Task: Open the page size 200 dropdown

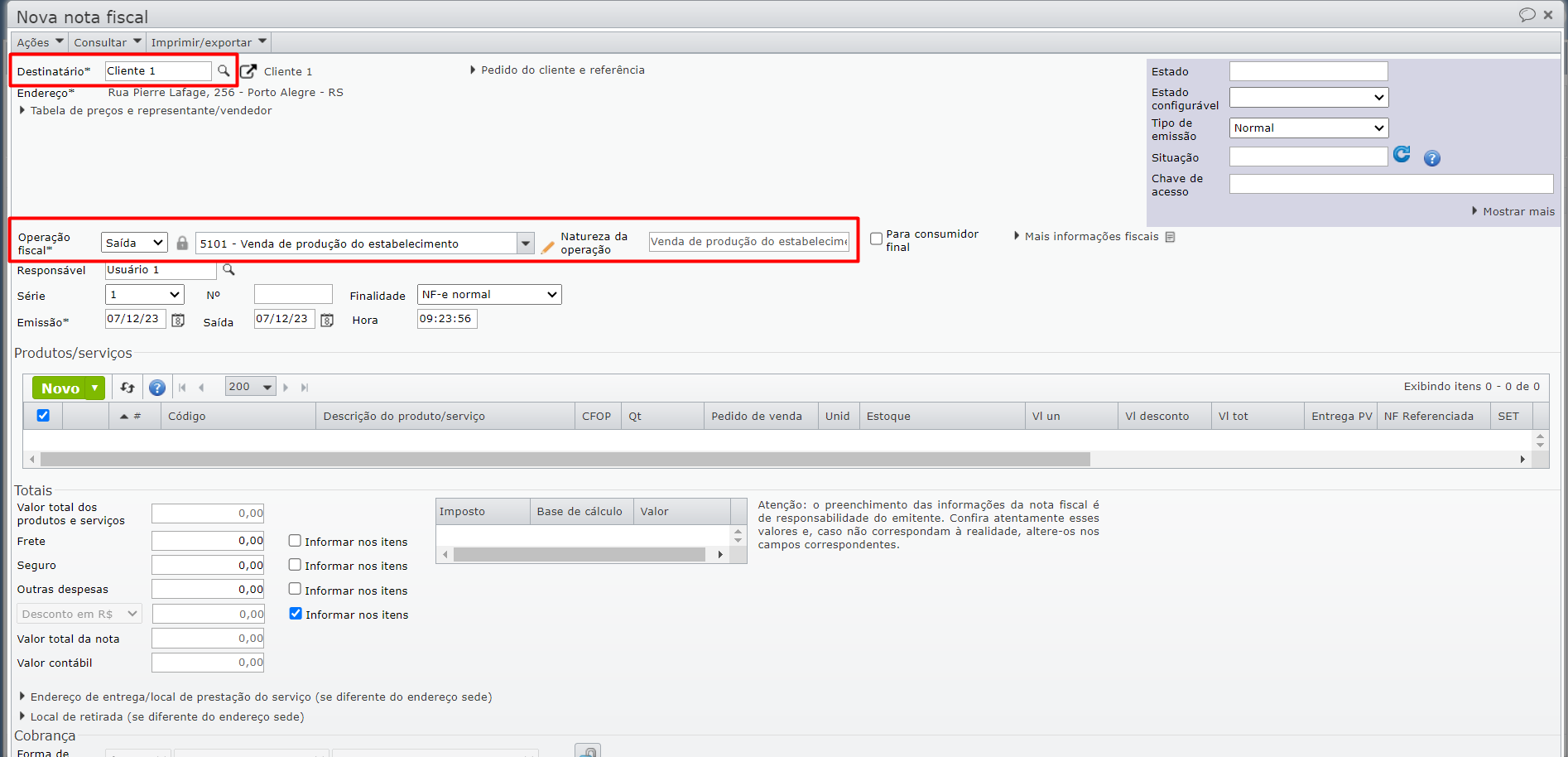Action: pyautogui.click(x=251, y=387)
